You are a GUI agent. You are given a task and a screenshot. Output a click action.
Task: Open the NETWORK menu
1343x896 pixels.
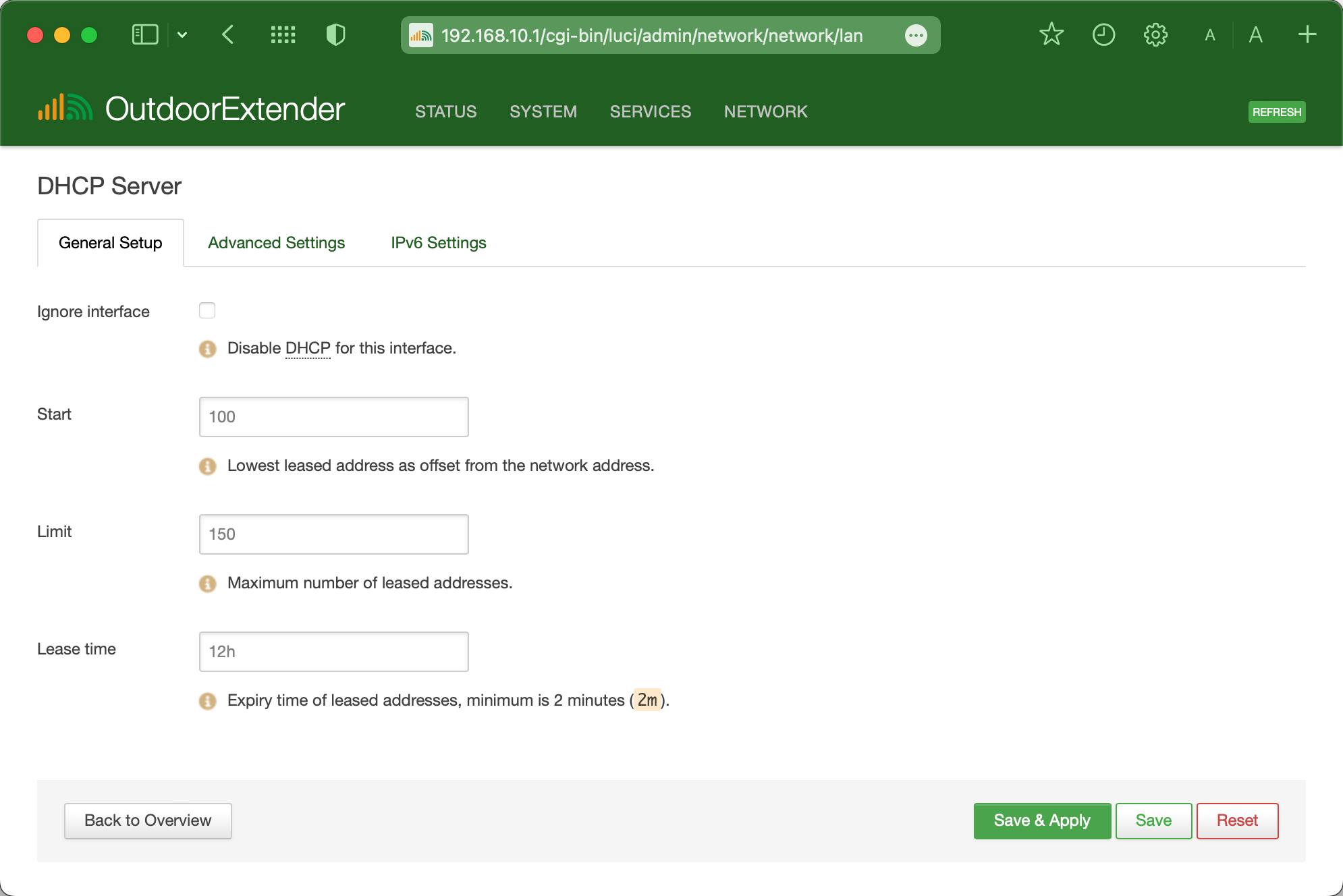coord(765,111)
